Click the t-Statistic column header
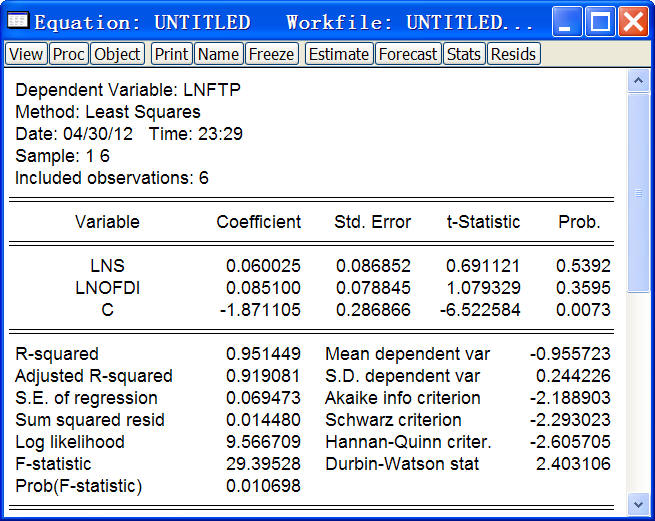This screenshot has width=655, height=521. pyautogui.click(x=483, y=222)
